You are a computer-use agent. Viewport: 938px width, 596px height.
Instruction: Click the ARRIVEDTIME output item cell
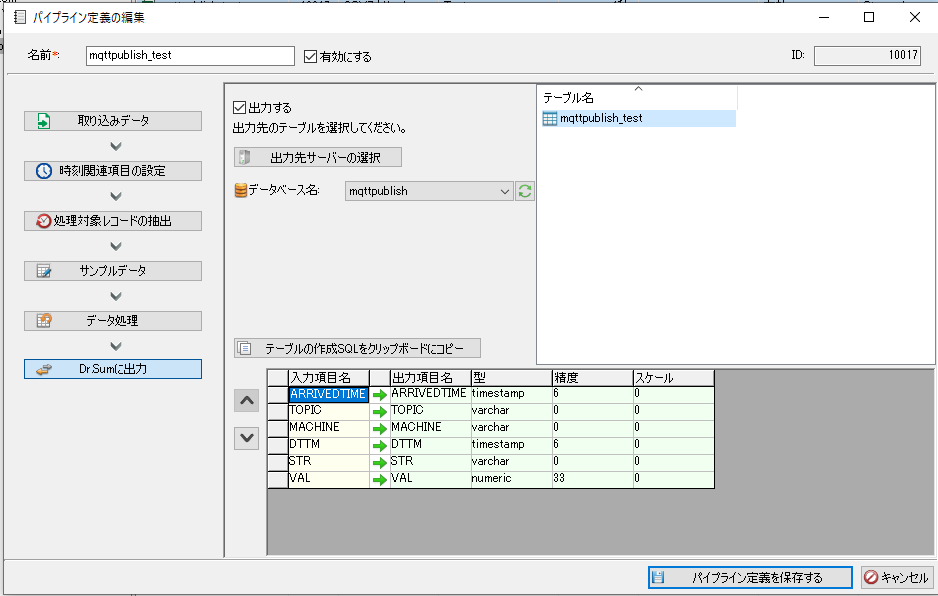[x=430, y=394]
